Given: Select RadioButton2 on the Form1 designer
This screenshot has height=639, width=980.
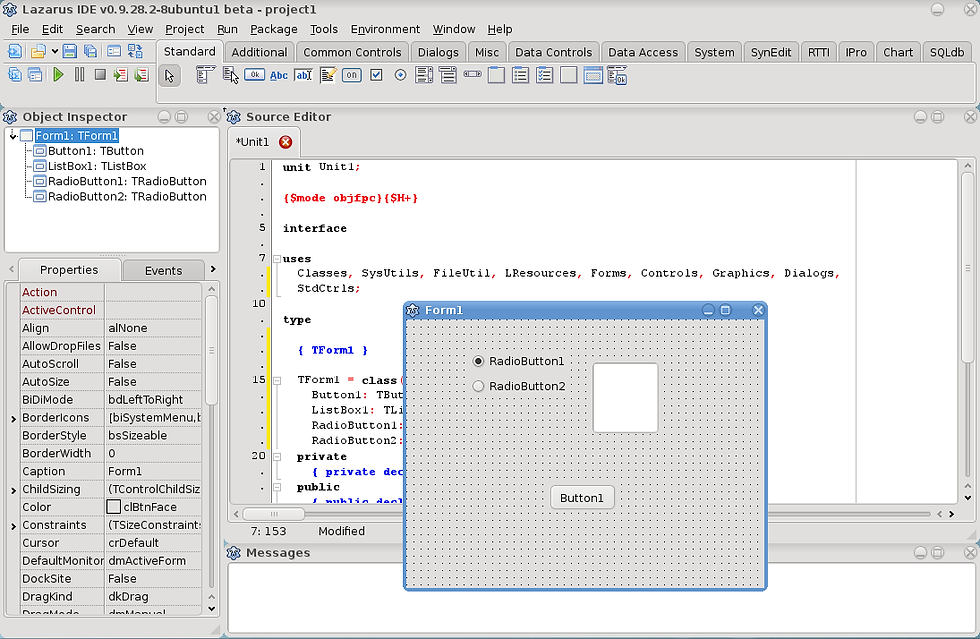Looking at the screenshot, I should (520, 386).
